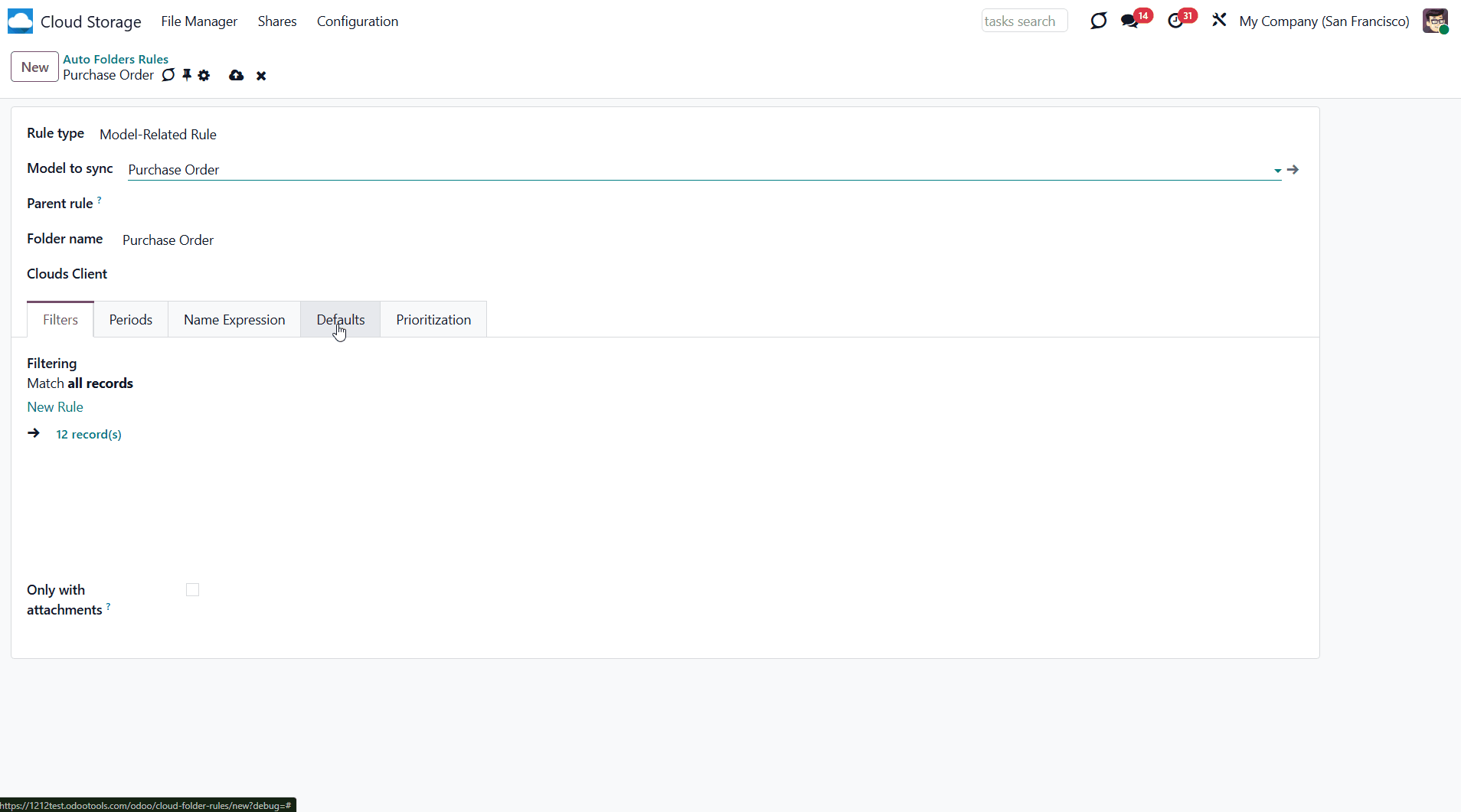Click the New button
1461x812 pixels.
[x=34, y=67]
